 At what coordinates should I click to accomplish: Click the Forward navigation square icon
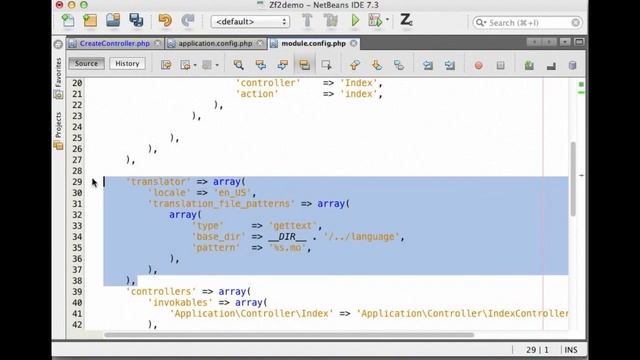point(207,65)
